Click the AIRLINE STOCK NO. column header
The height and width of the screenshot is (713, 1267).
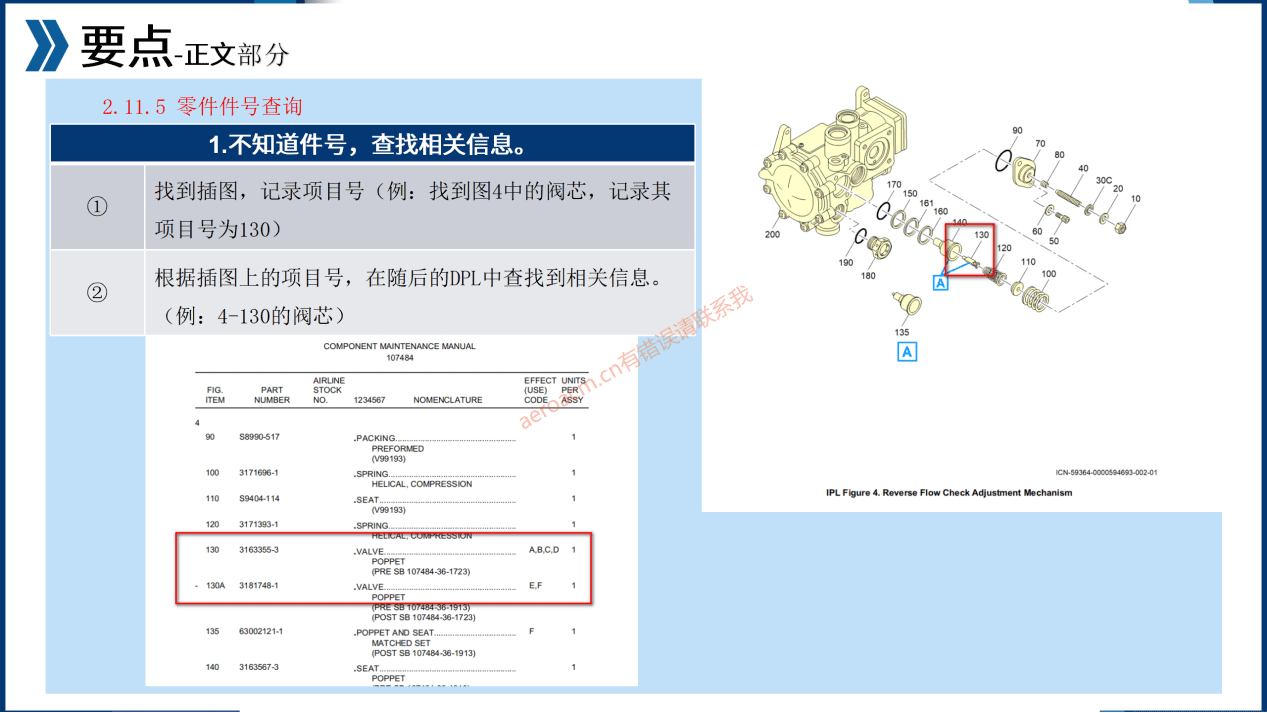328,390
